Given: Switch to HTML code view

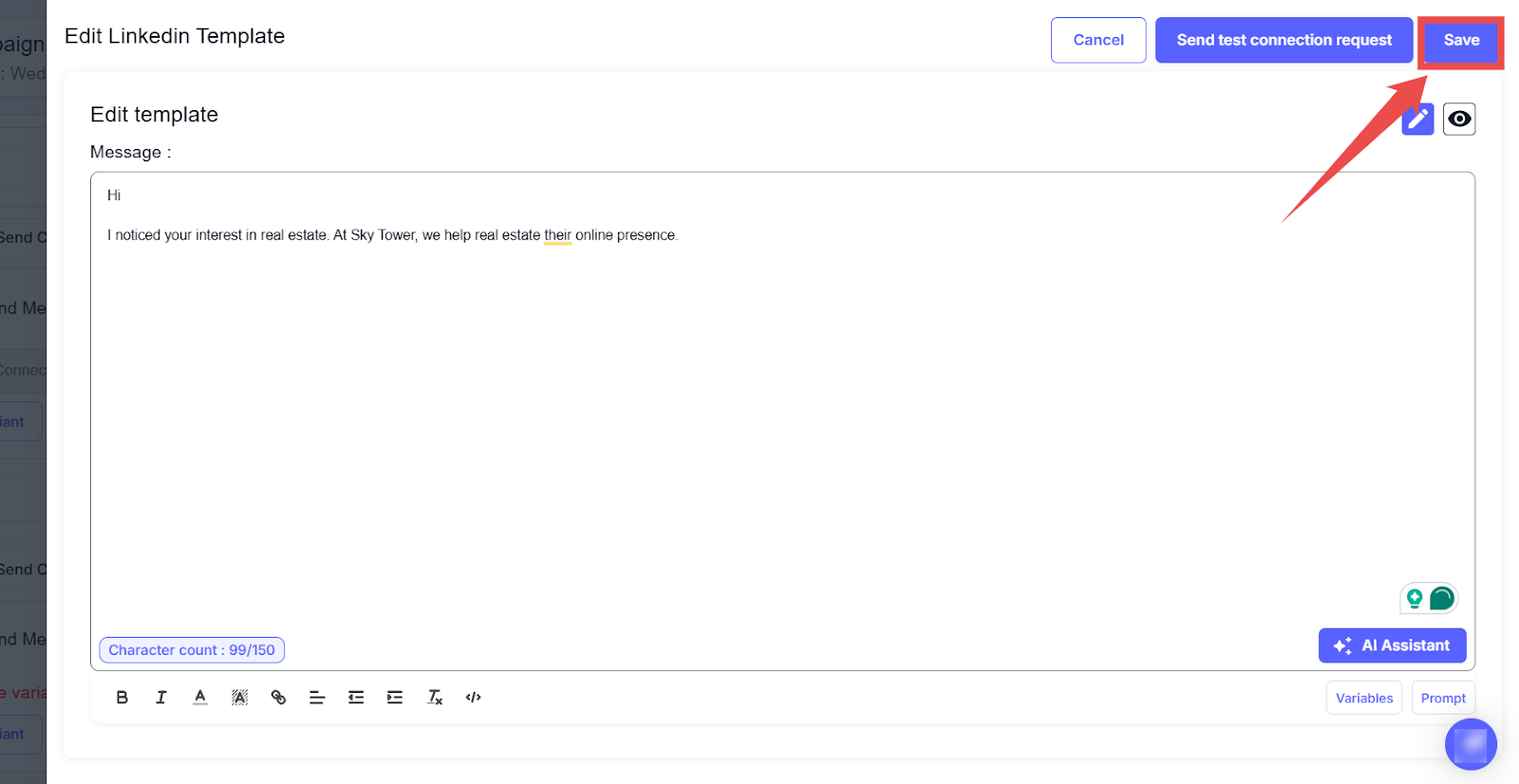Looking at the screenshot, I should (474, 698).
